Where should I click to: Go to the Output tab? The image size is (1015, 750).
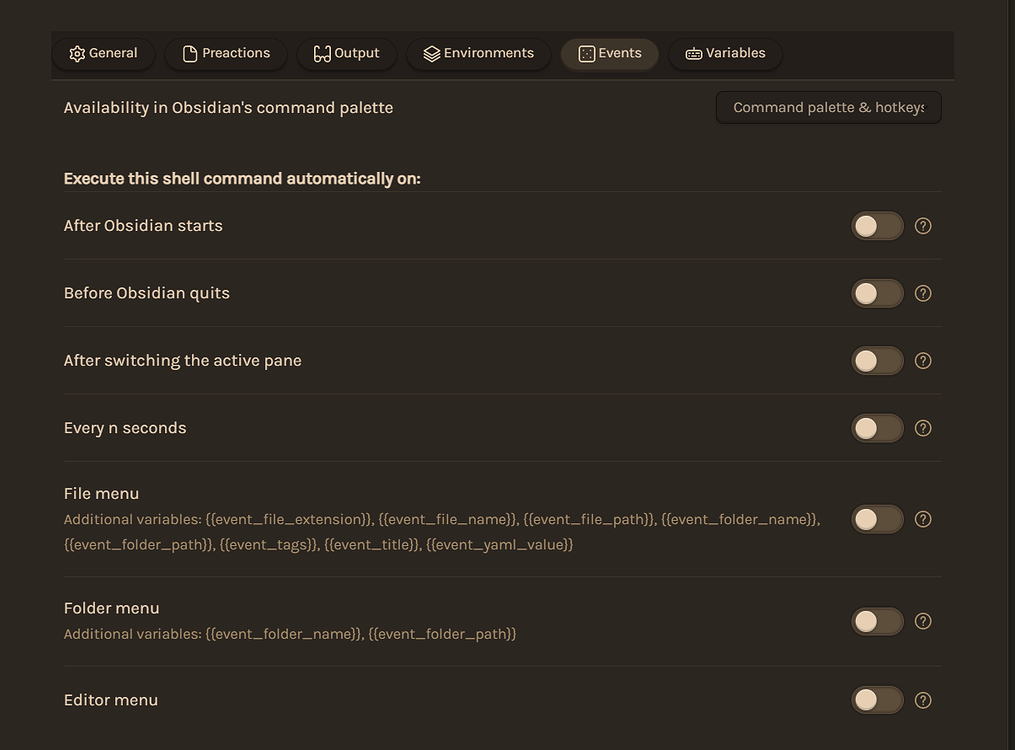click(x=346, y=54)
